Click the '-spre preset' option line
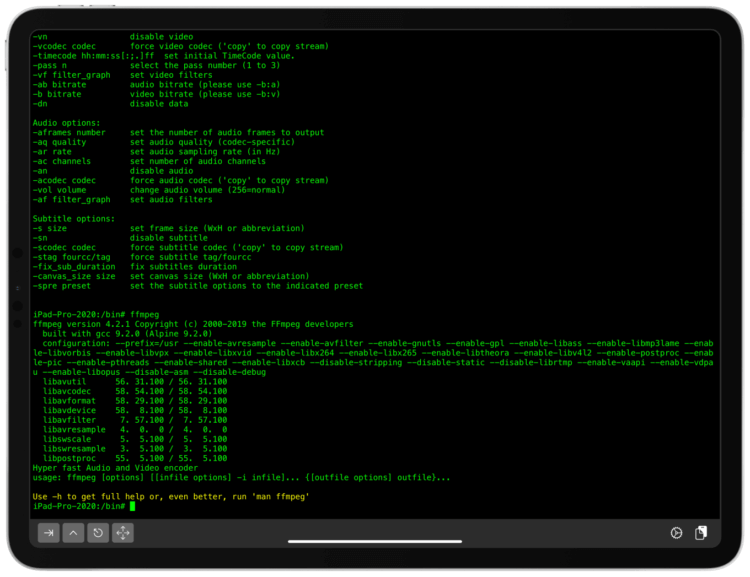 (x=198, y=285)
